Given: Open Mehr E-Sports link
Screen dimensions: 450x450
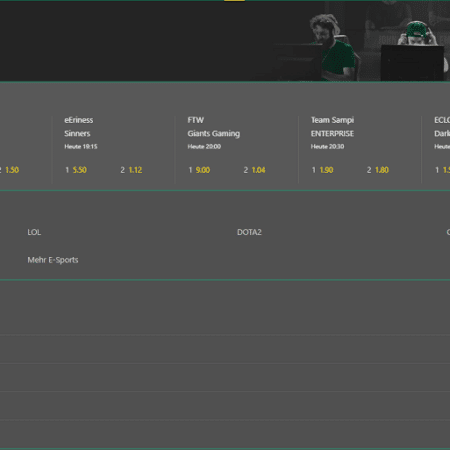Looking at the screenshot, I should point(53,260).
